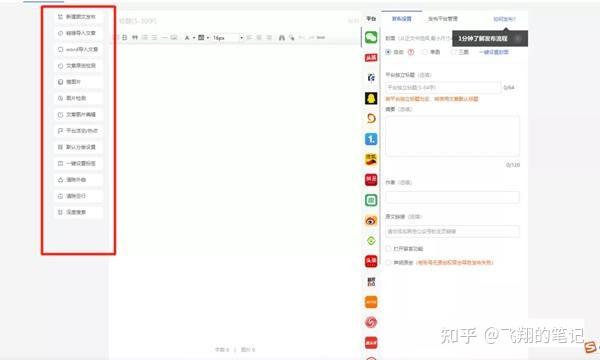The height and width of the screenshot is (360, 600).
Task: Open the more options ellipsis in toolbar
Action: pyautogui.click(x=321, y=37)
